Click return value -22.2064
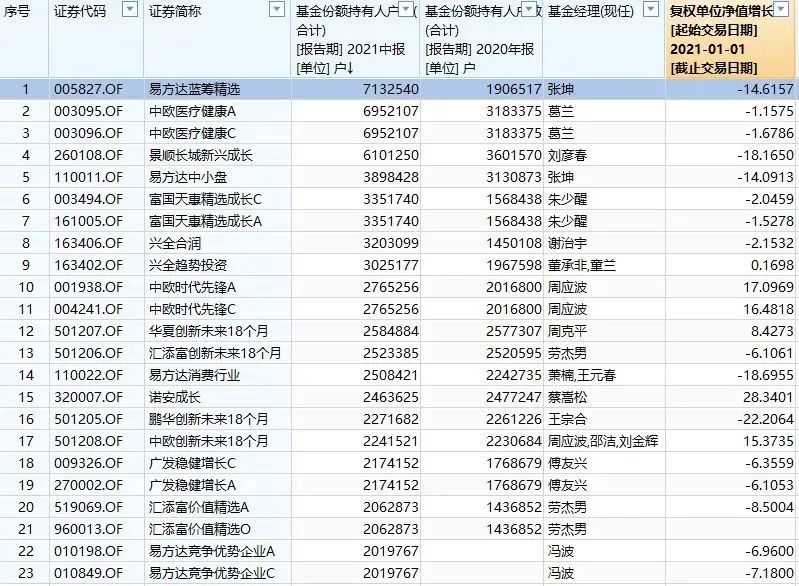The width and height of the screenshot is (799, 586). tap(765, 419)
